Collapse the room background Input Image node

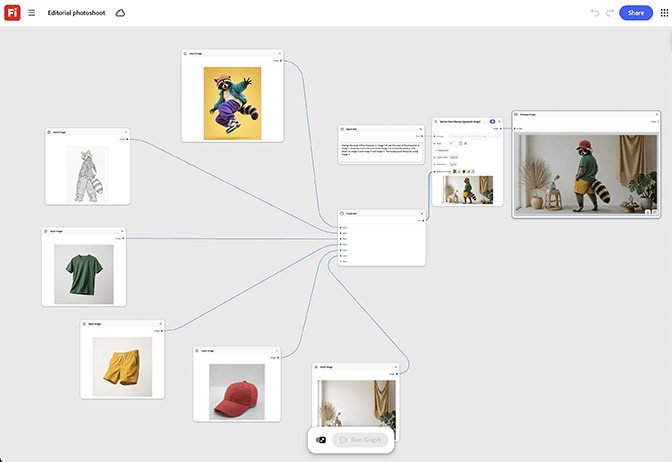pyautogui.click(x=396, y=367)
